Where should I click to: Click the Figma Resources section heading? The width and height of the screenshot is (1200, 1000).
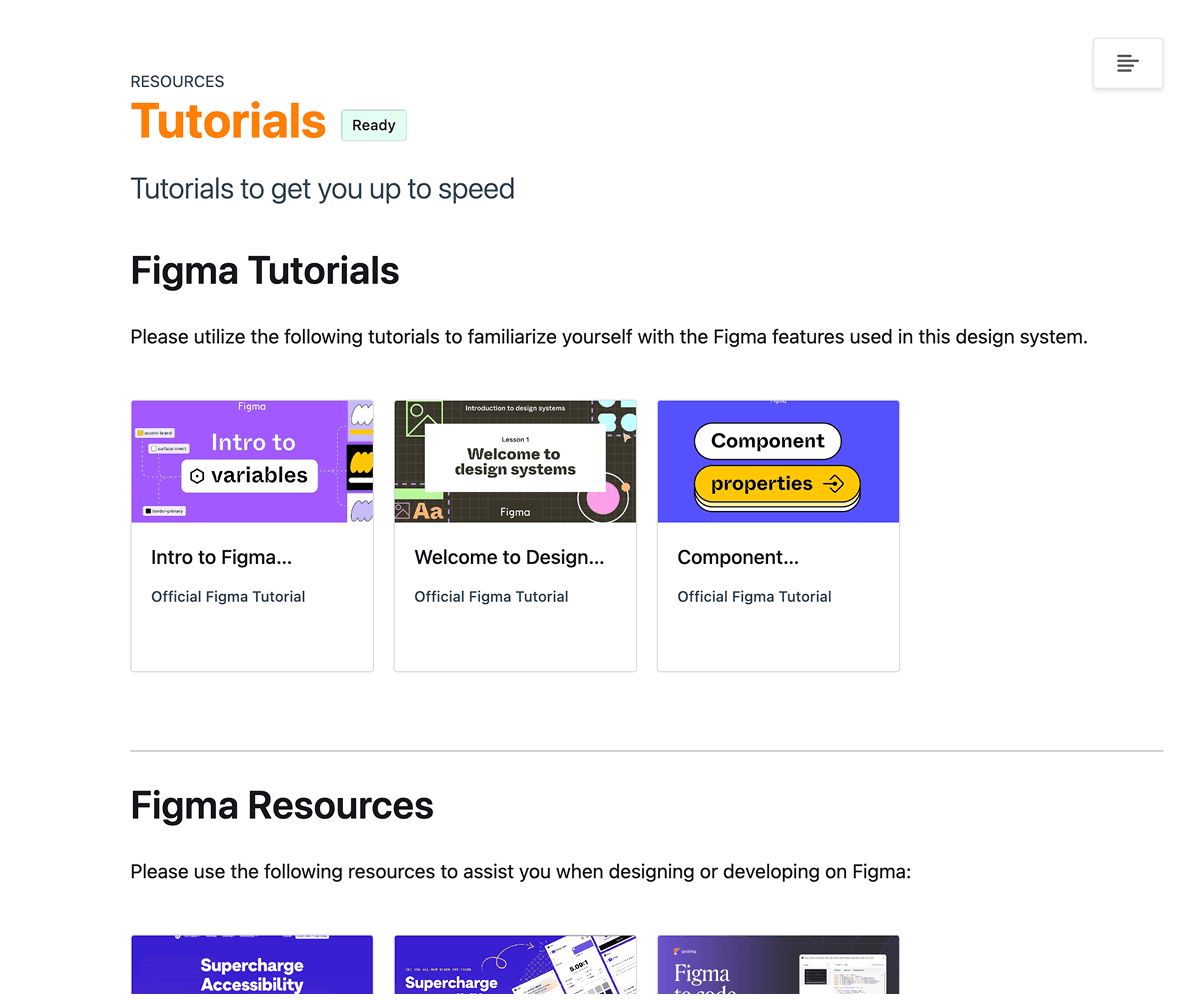(282, 805)
